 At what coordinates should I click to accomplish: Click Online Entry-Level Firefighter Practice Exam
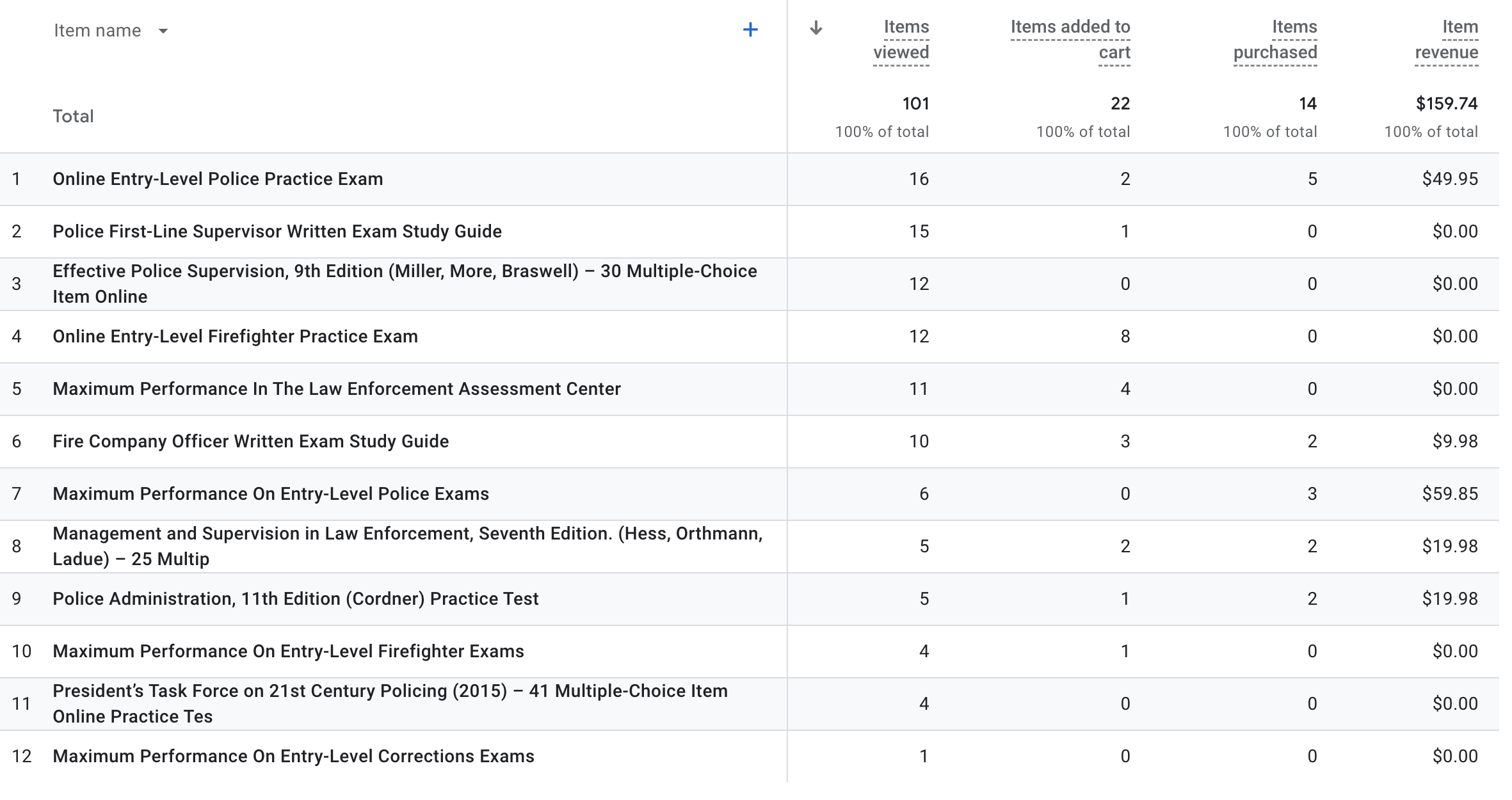pos(235,337)
